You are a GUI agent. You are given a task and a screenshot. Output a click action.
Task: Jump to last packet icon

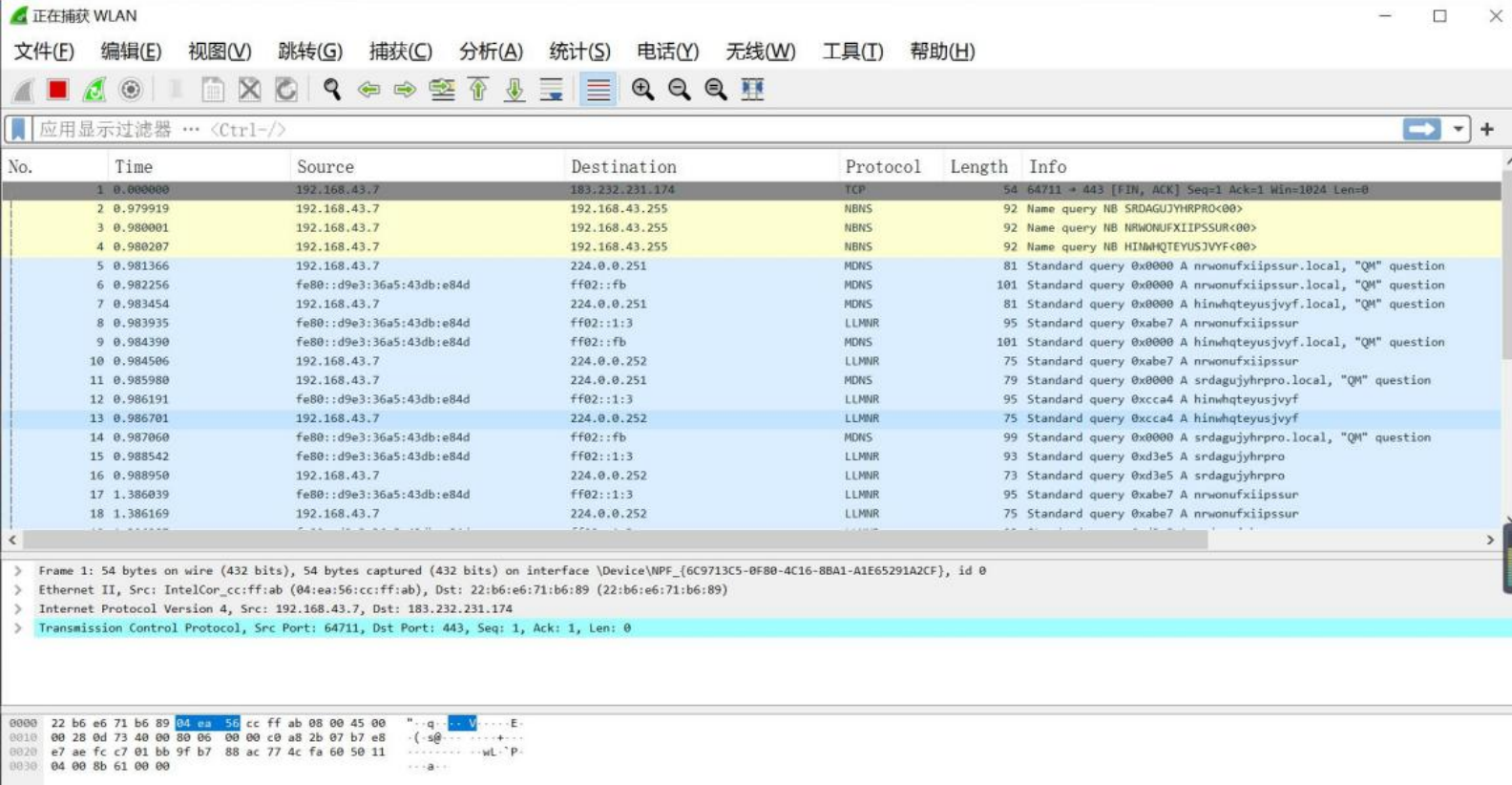click(x=514, y=90)
